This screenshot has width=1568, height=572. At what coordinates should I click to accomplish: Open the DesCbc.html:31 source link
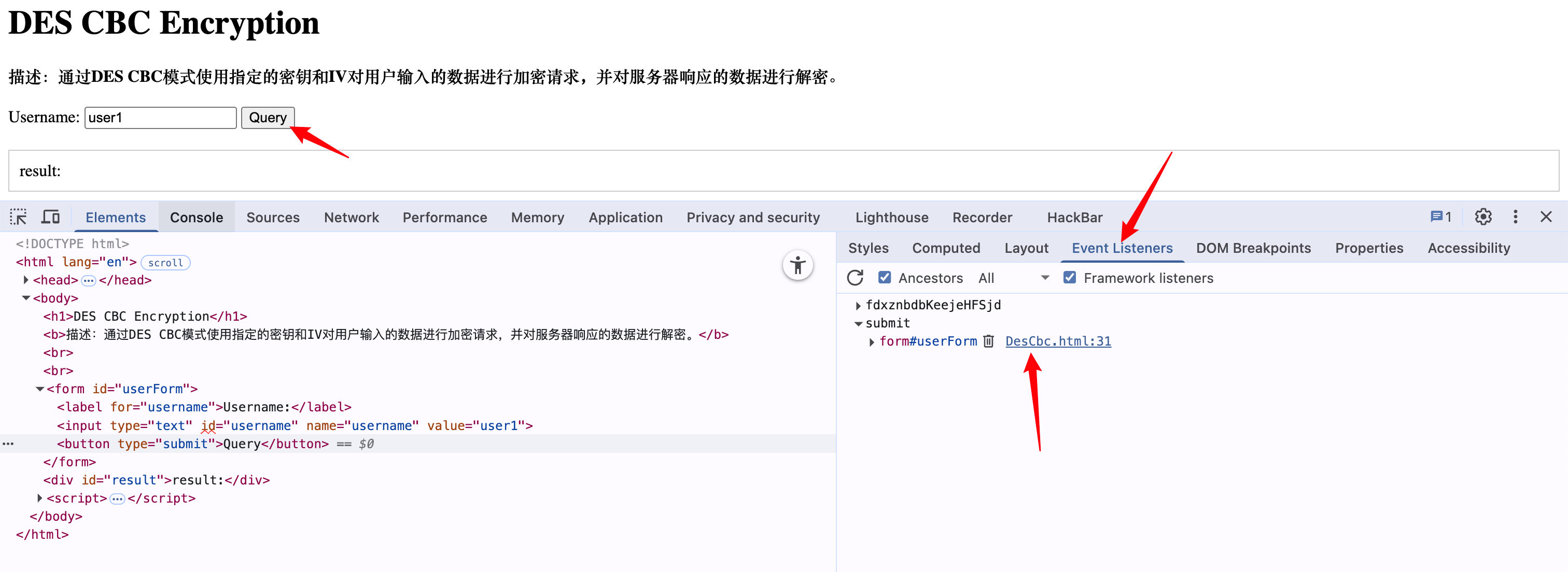click(x=1058, y=341)
